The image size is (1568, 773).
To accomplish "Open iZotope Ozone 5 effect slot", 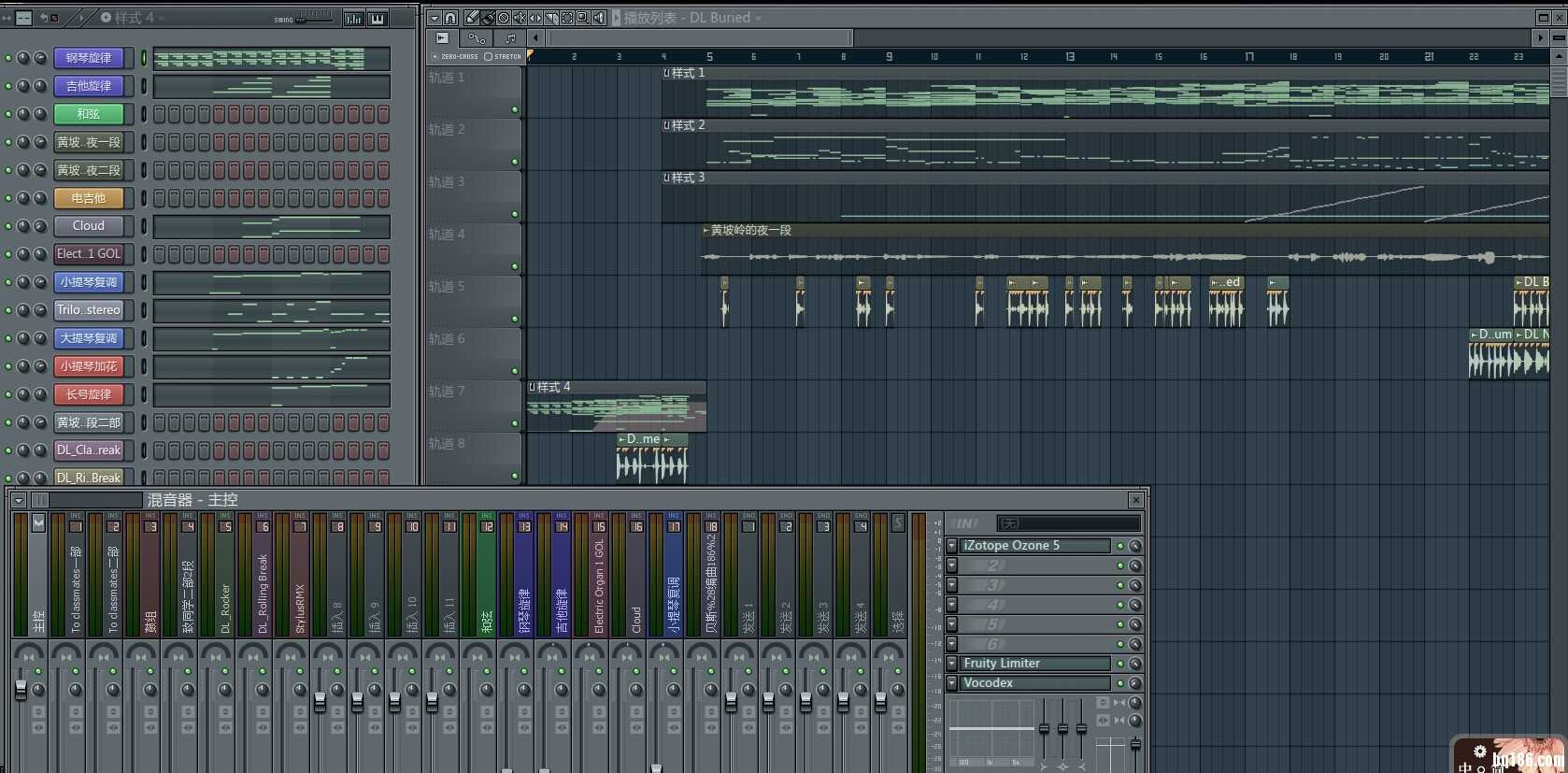I will point(1035,546).
